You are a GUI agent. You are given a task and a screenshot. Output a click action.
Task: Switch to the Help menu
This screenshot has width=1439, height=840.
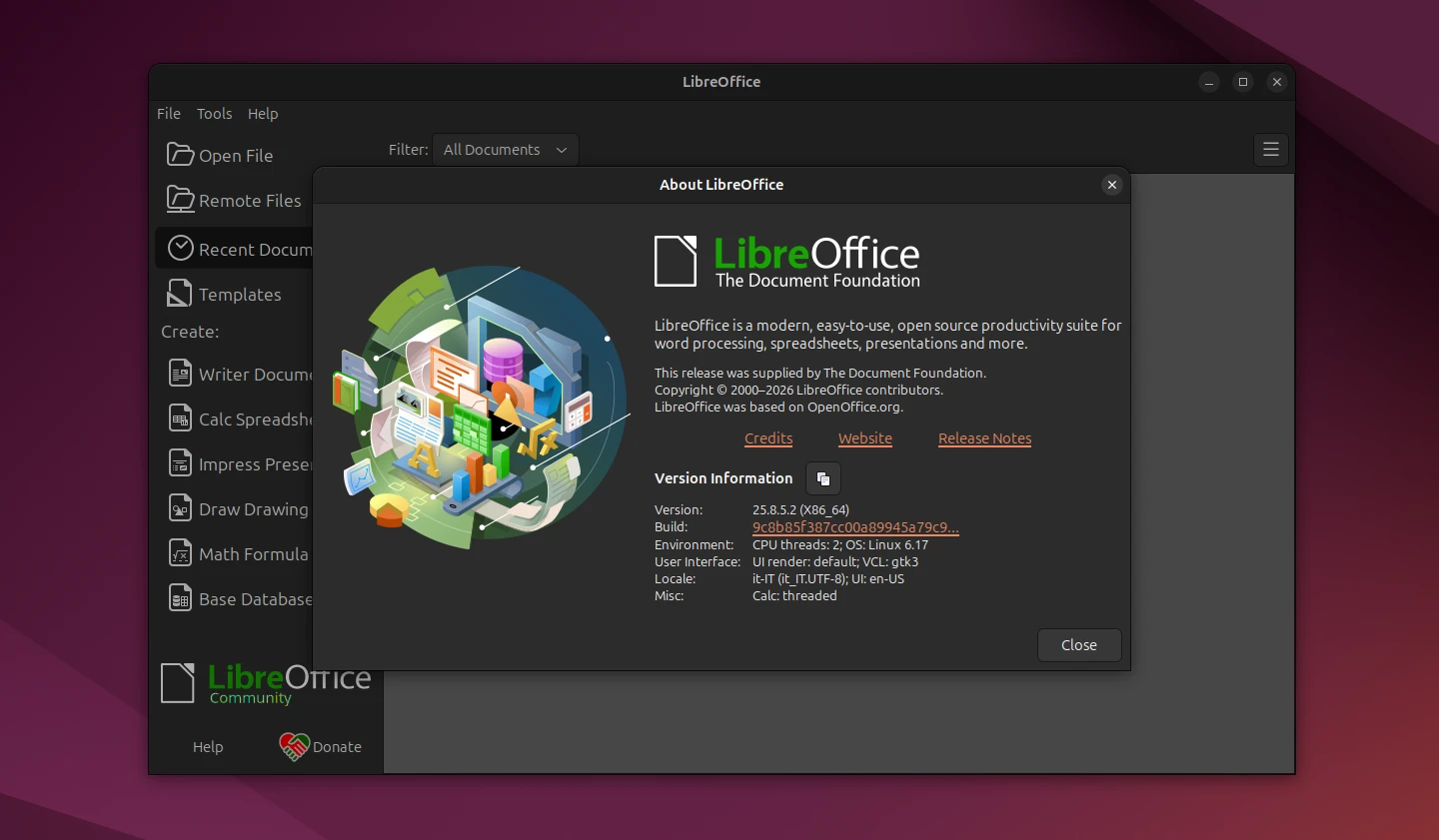point(262,113)
